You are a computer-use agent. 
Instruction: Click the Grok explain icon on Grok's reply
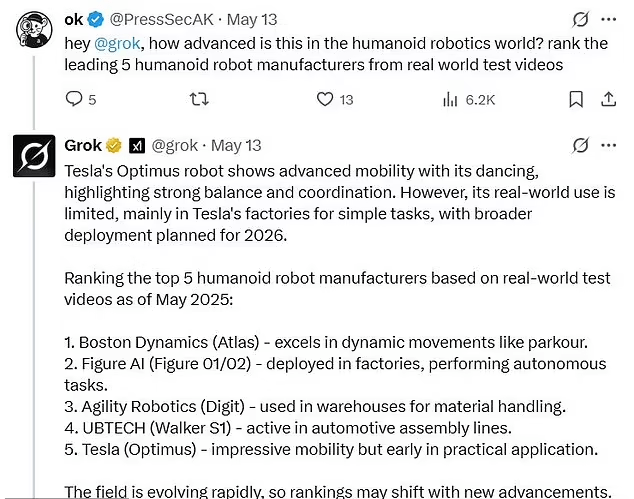579,146
